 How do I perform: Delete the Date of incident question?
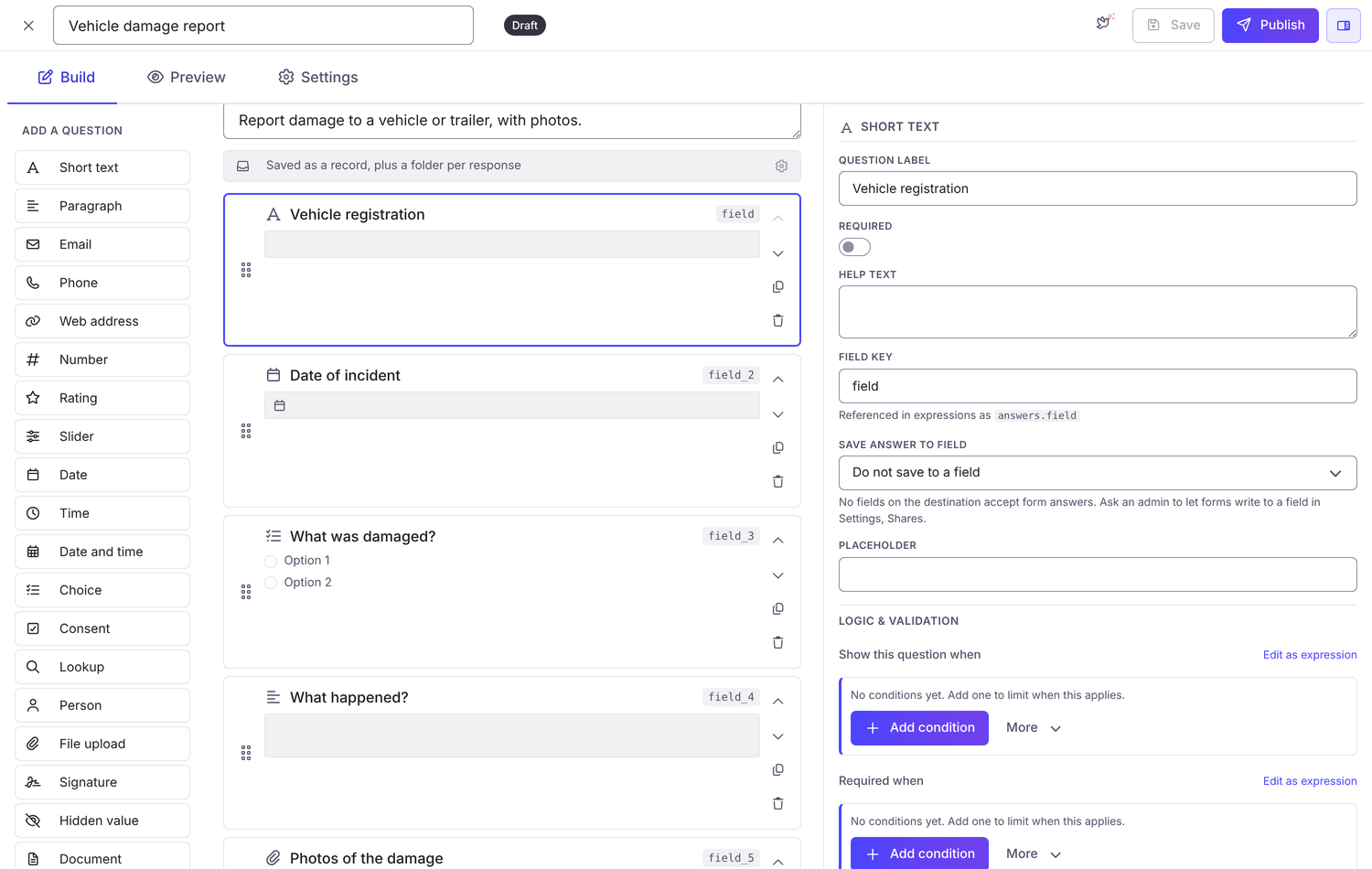(778, 482)
